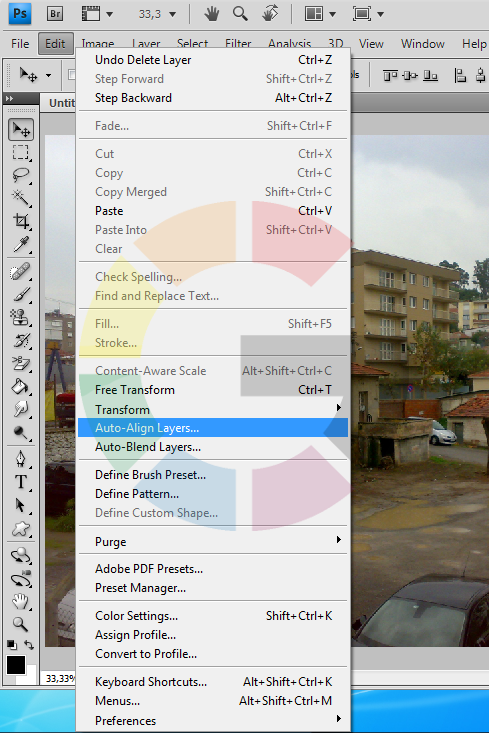Choose the Zoom tool in toolbox
The height and width of the screenshot is (733, 489).
click(21, 624)
